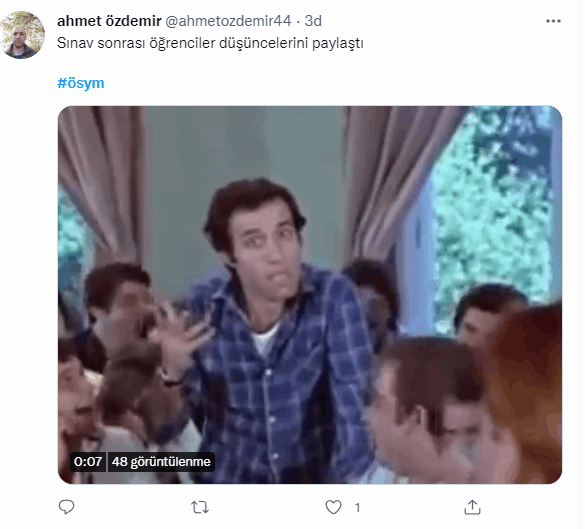585x529 pixels.
Task: Play the video by clicking its thumbnail
Action: click(x=312, y=297)
